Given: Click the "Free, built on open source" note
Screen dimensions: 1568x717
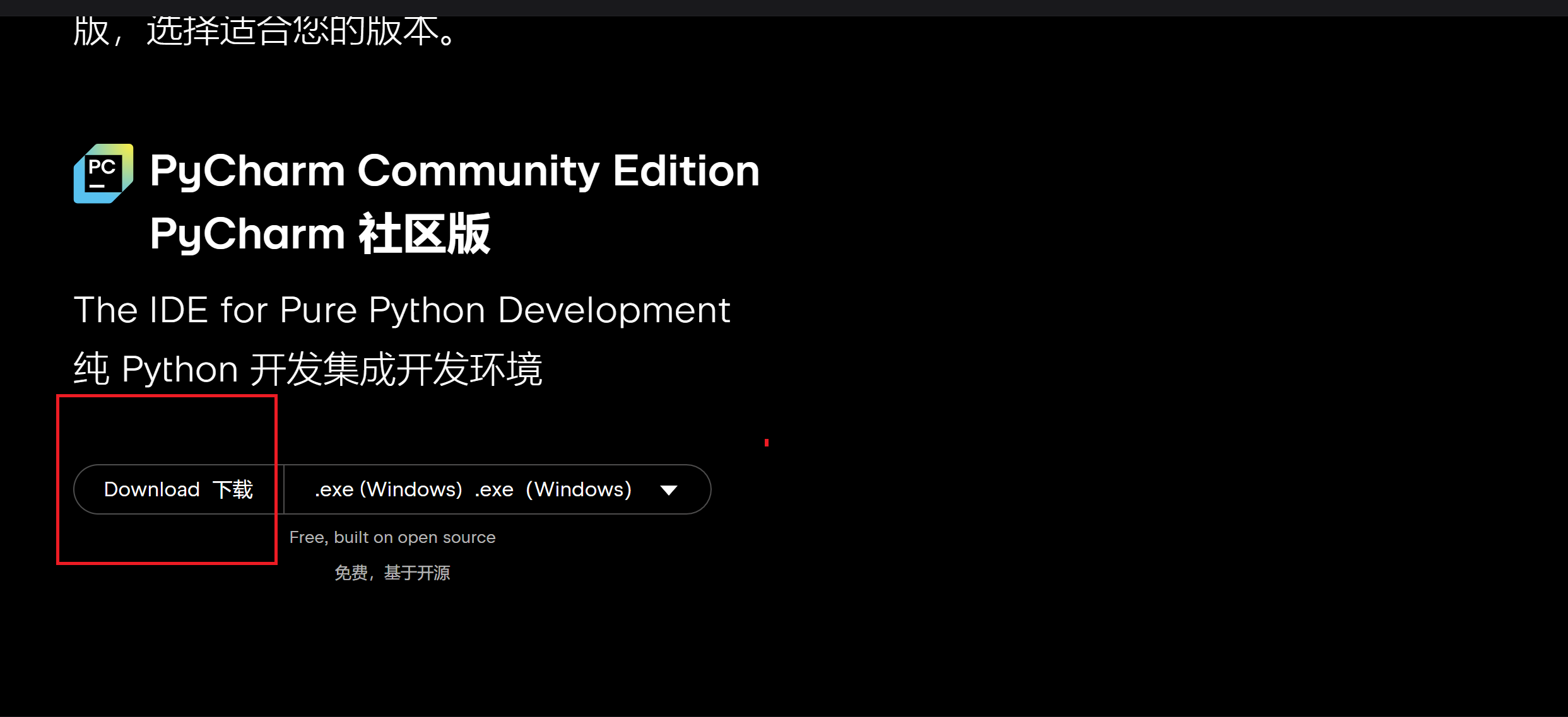Looking at the screenshot, I should (392, 537).
